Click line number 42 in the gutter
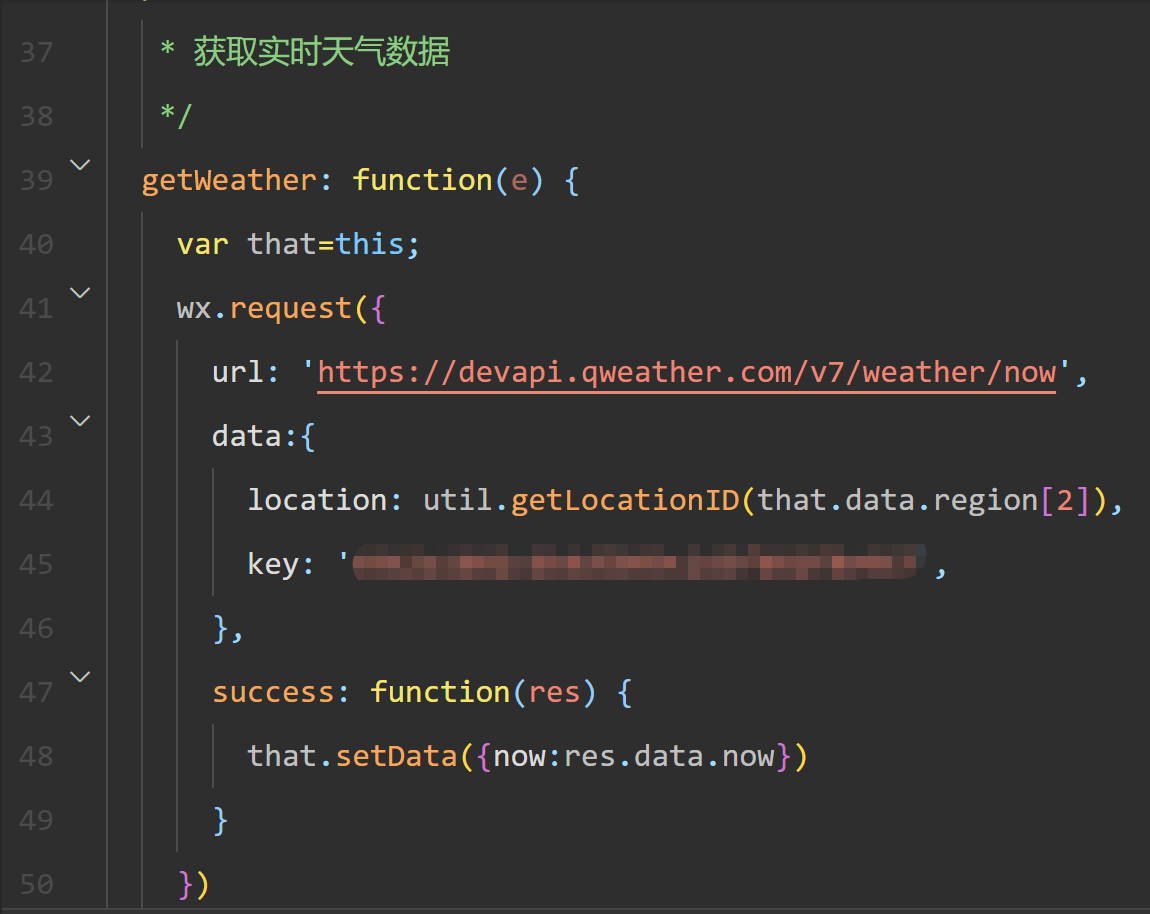 36,373
